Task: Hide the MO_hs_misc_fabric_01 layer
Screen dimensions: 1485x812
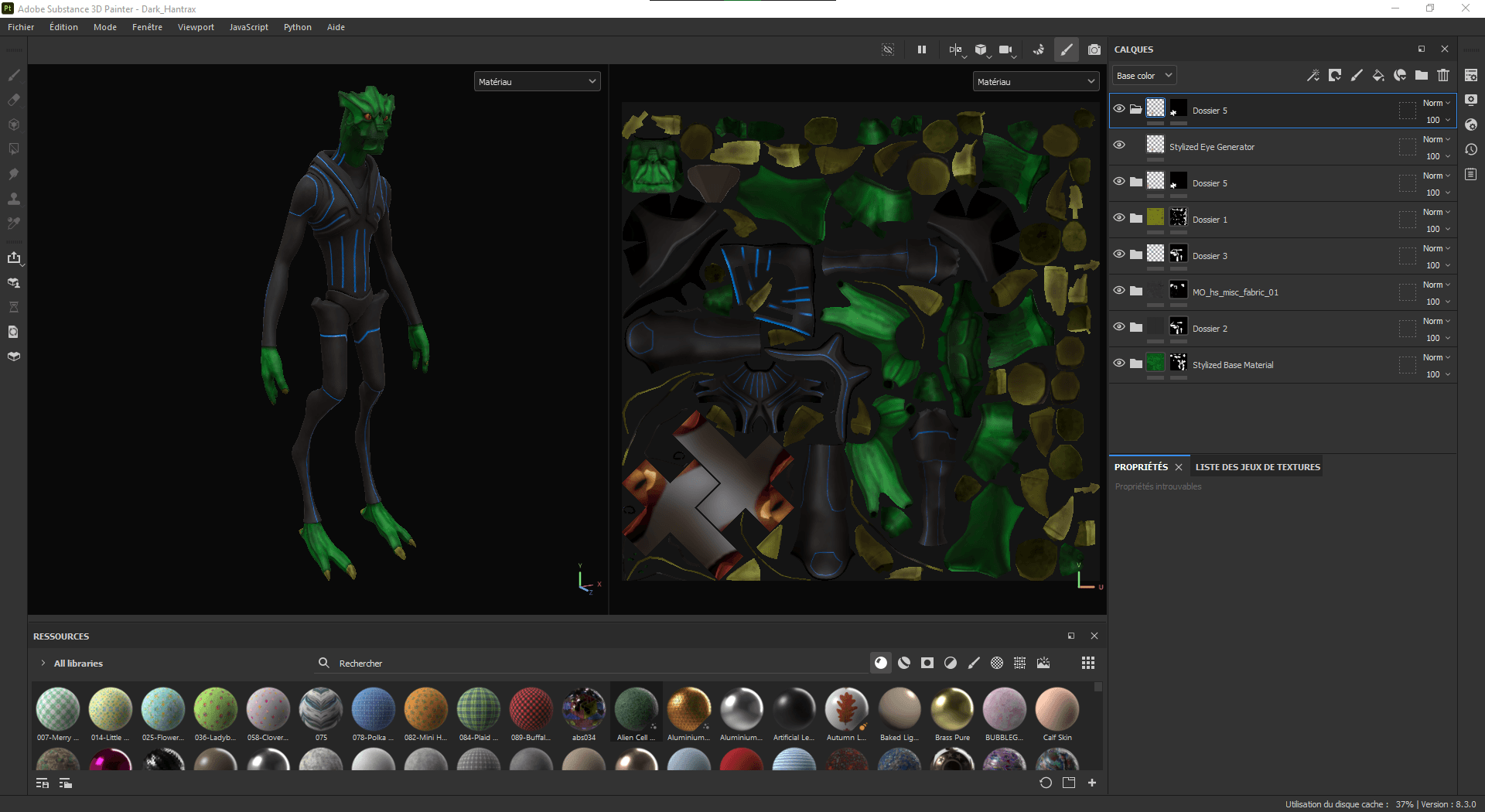Action: [x=1119, y=291]
